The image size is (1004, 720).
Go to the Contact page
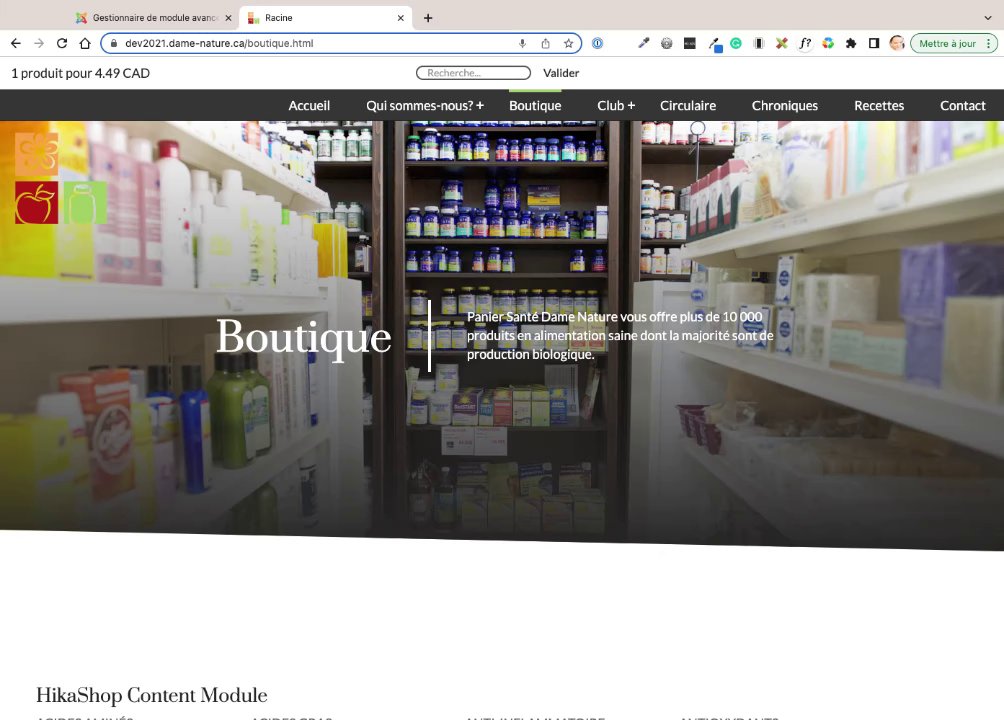962,106
